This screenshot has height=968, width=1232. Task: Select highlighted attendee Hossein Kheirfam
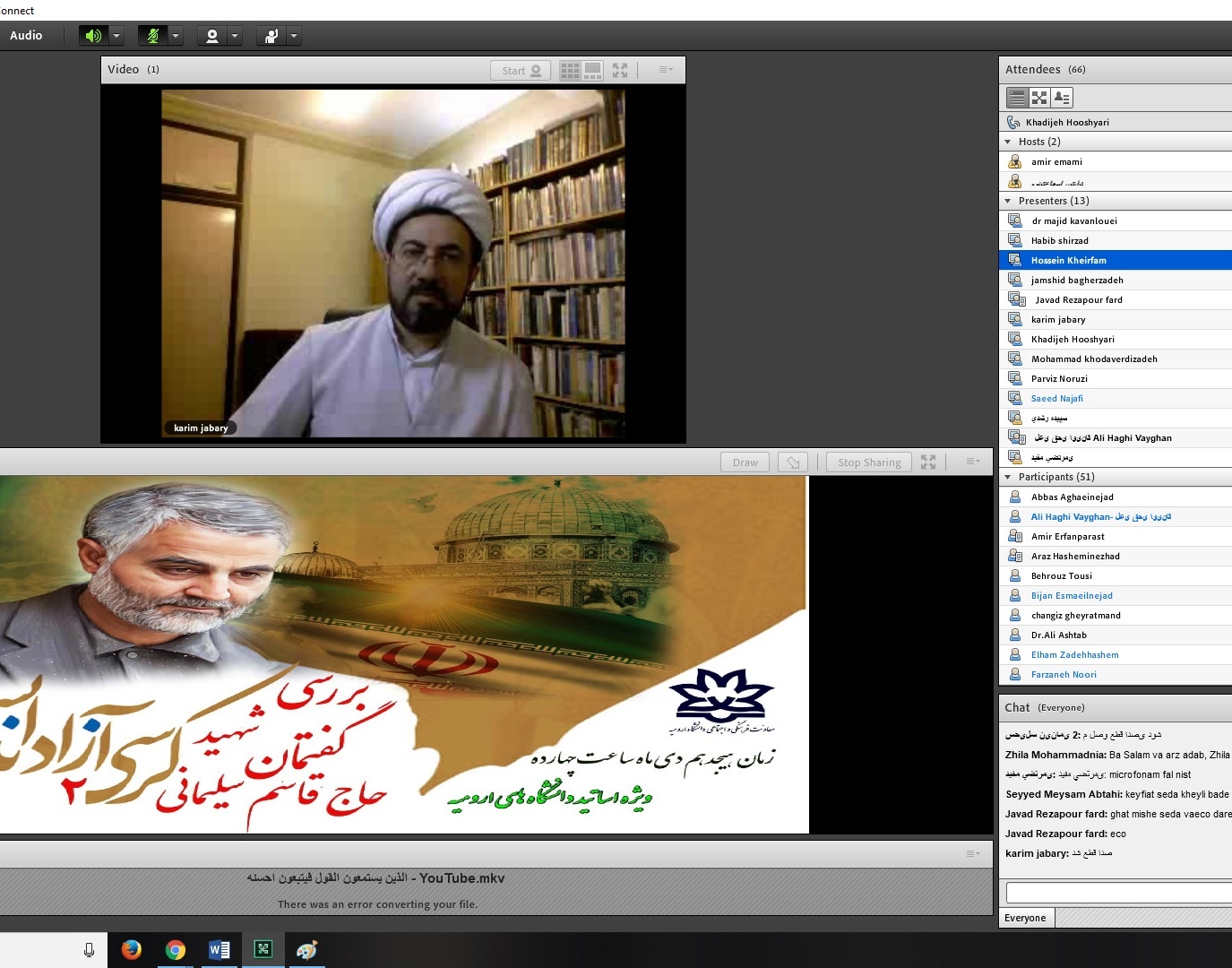coord(1116,260)
